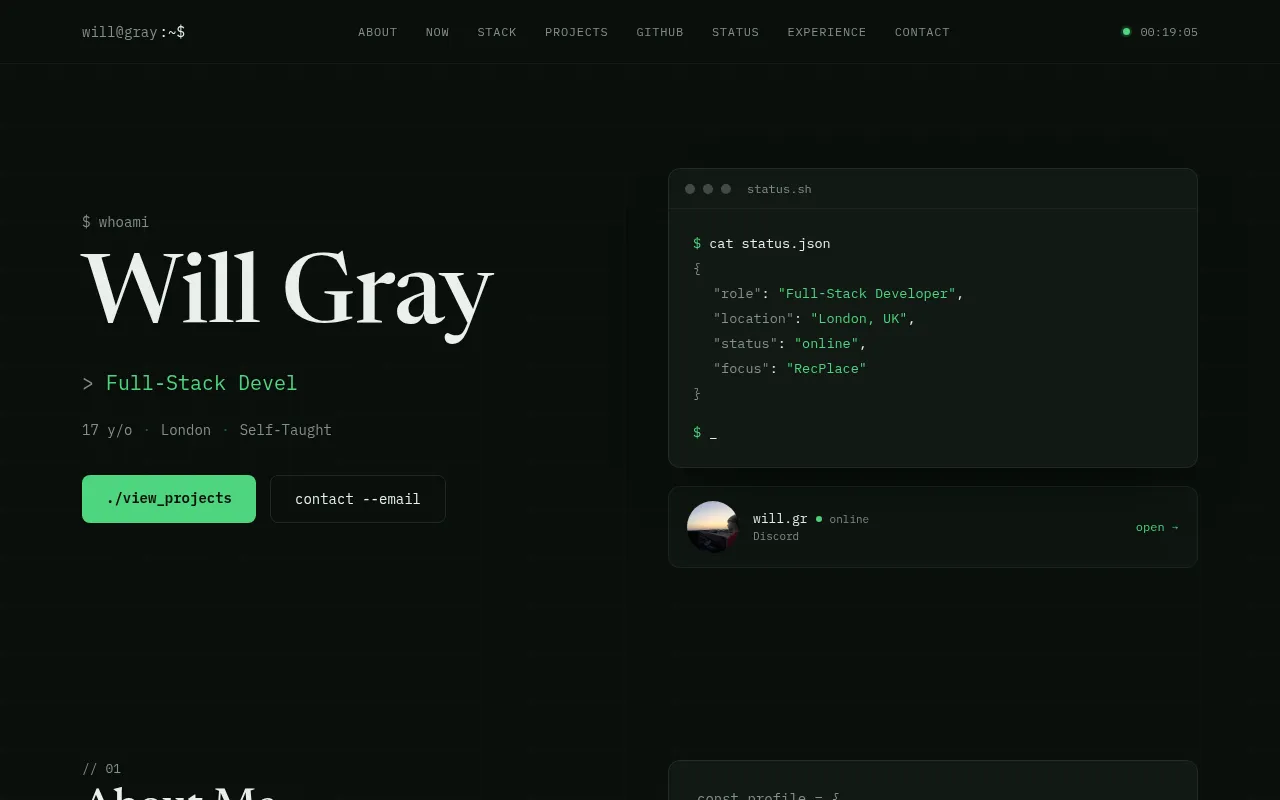Click the 00:19:05 clock readout
The height and width of the screenshot is (800, 1280).
(x=1169, y=32)
